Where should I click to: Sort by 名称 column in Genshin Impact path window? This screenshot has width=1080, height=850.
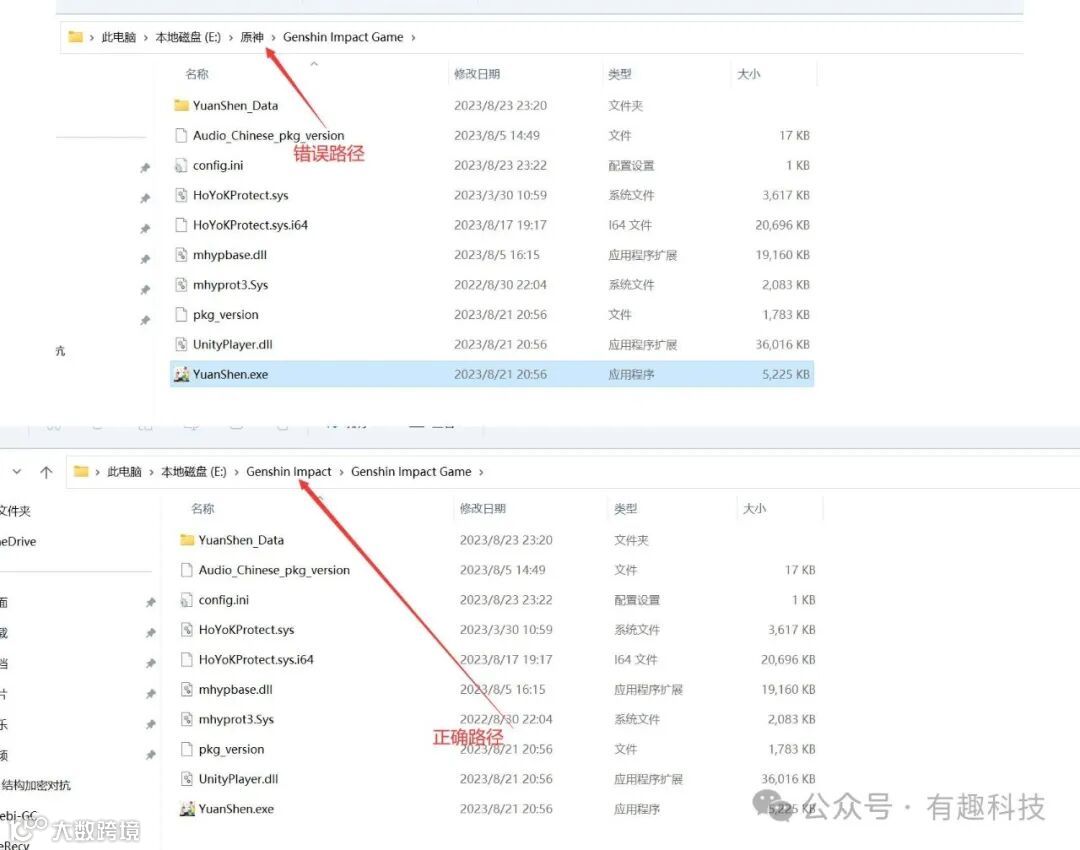(x=202, y=508)
